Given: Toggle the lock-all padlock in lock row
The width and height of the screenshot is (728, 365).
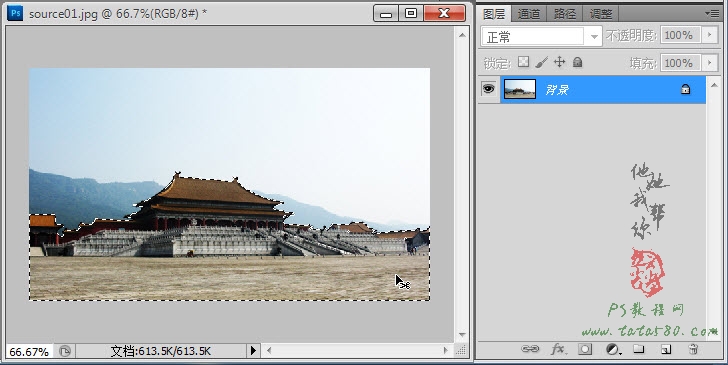Looking at the screenshot, I should (x=577, y=62).
